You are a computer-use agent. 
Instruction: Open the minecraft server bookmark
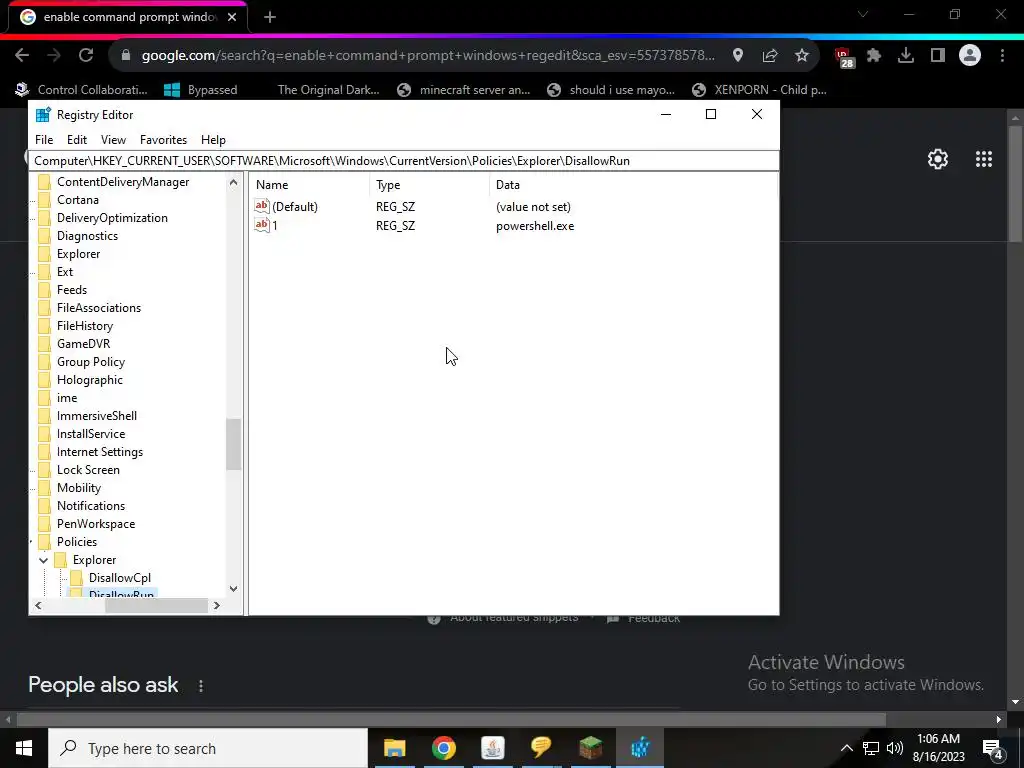pos(464,90)
